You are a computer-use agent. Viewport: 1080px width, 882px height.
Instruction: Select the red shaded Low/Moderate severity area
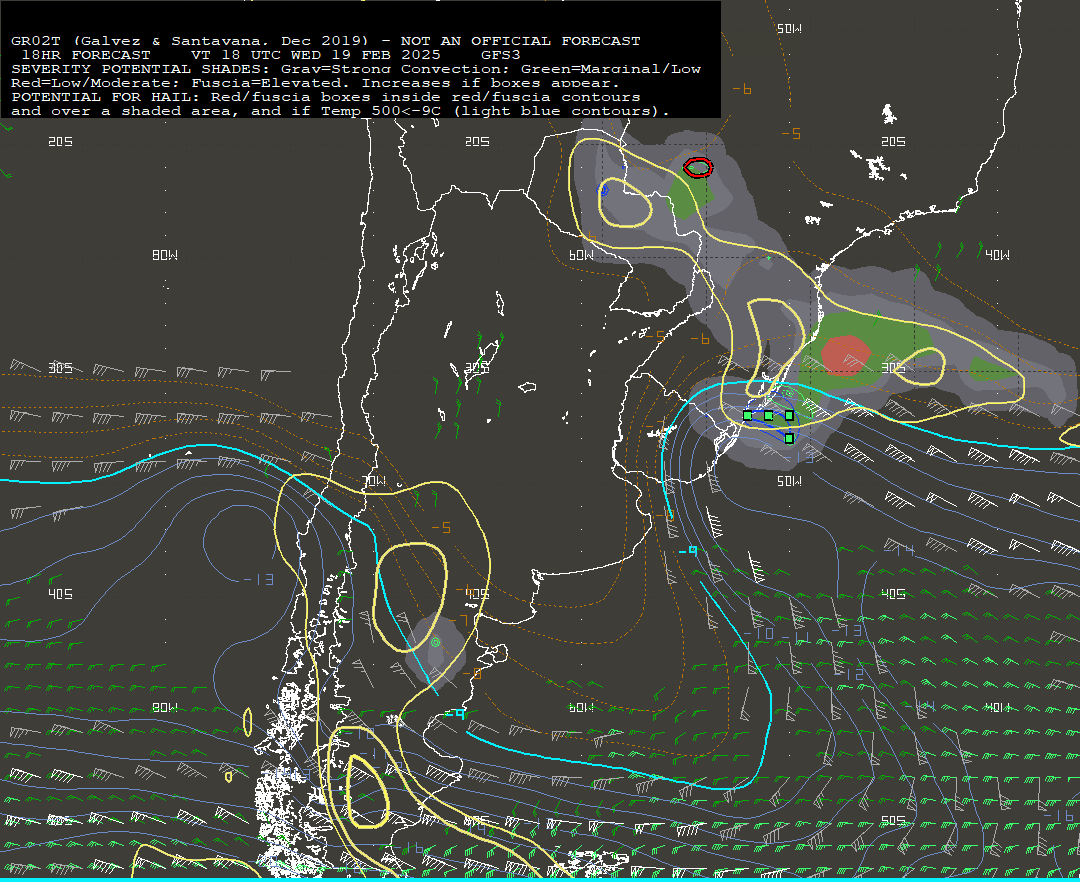(846, 355)
